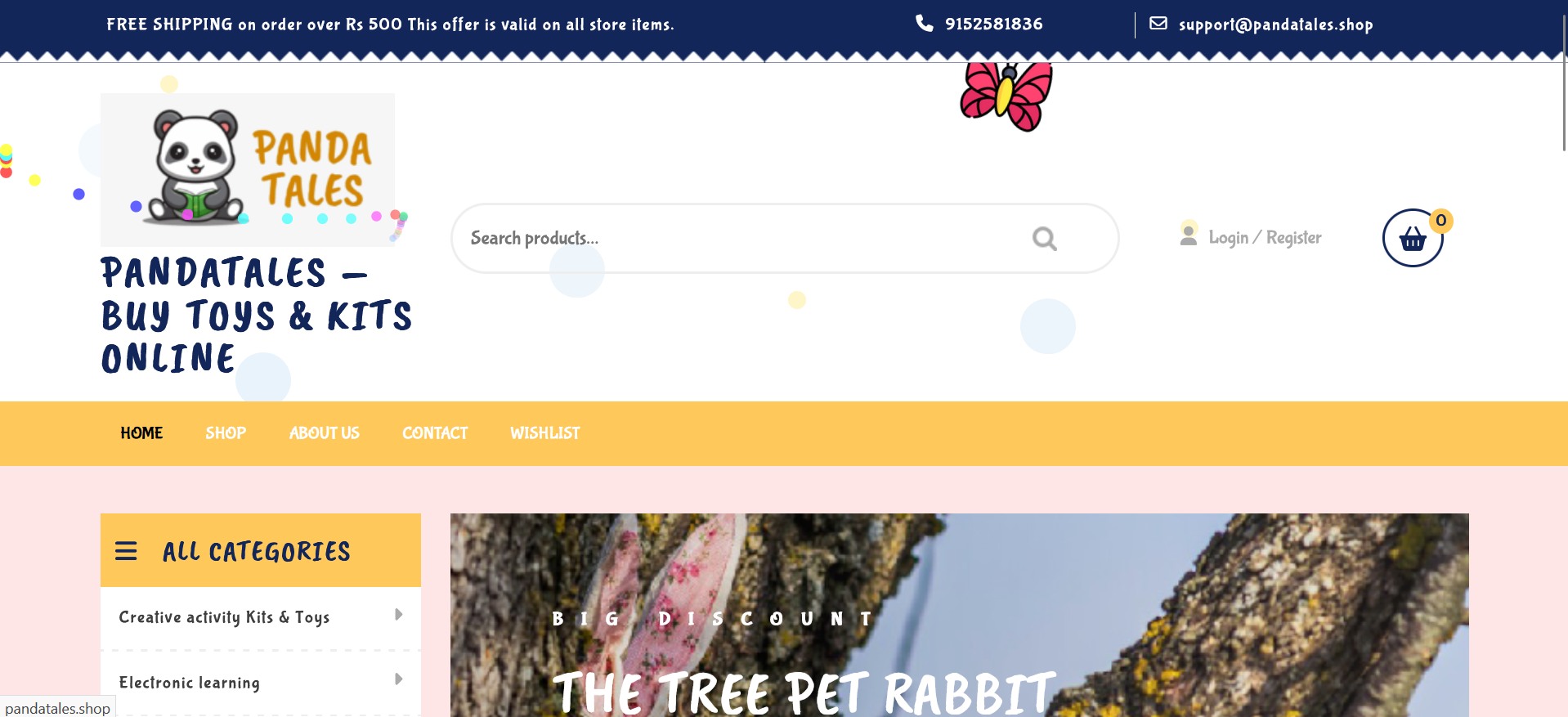Expand the Electronic learning arrow
The width and height of the screenshot is (1568, 717).
tap(398, 679)
